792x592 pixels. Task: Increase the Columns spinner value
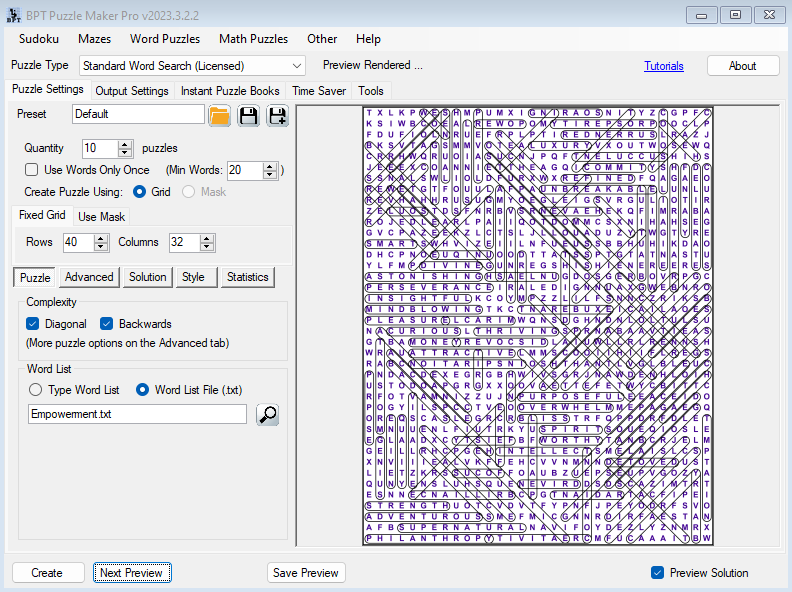[205, 239]
